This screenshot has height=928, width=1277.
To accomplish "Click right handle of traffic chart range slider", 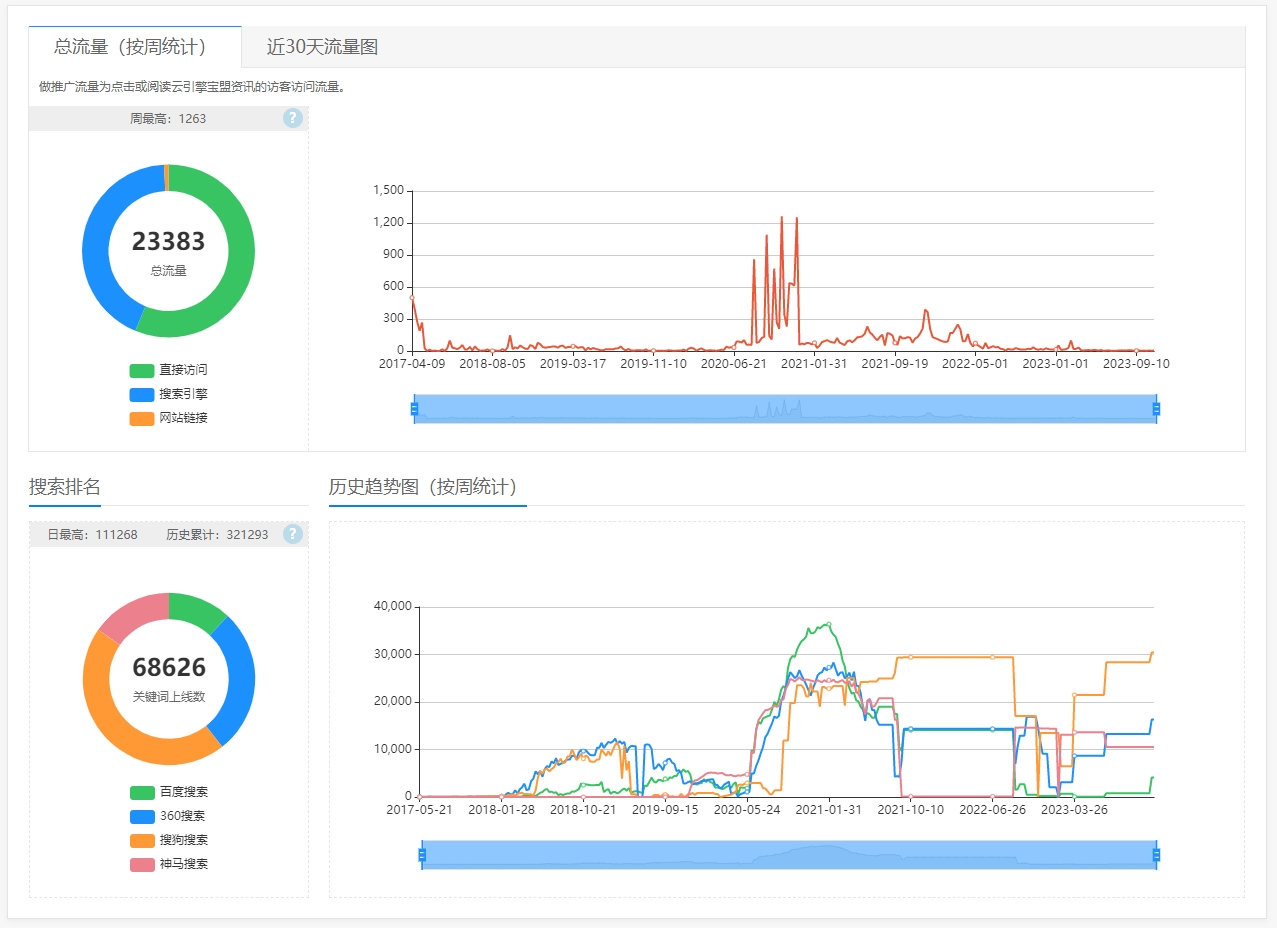I will point(1156,408).
